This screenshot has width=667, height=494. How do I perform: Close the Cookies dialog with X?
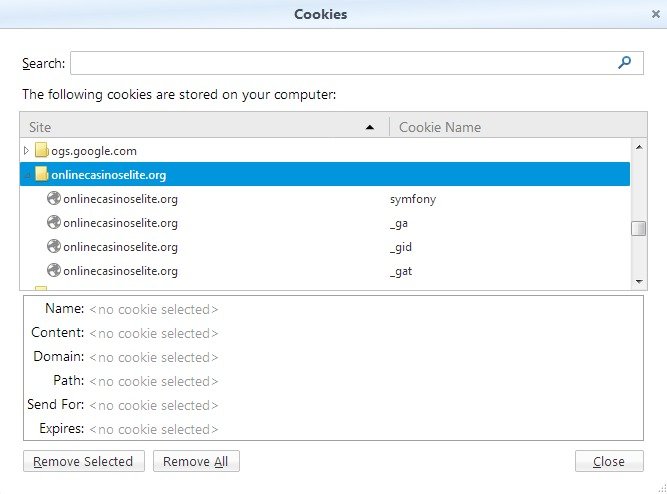click(656, 14)
